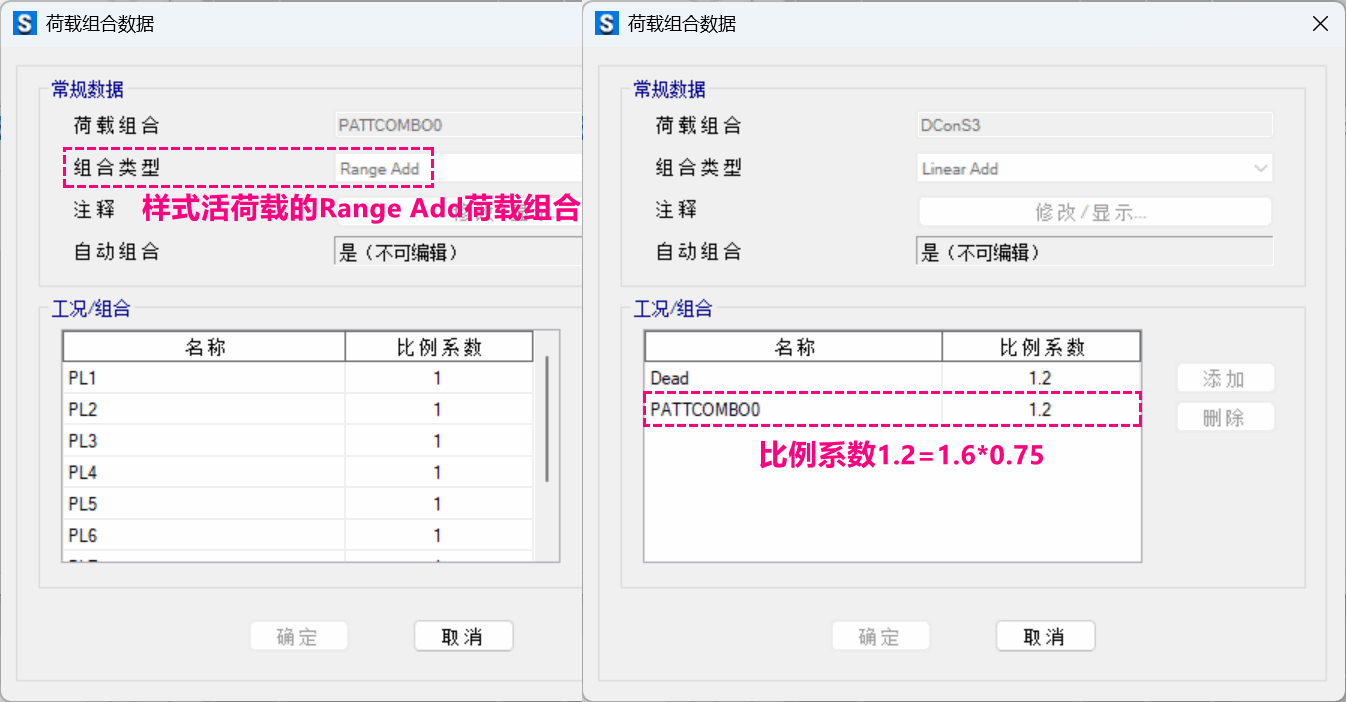The height and width of the screenshot is (702, 1347).
Task: Open the Linear Add combination type dropdown
Action: click(1094, 169)
